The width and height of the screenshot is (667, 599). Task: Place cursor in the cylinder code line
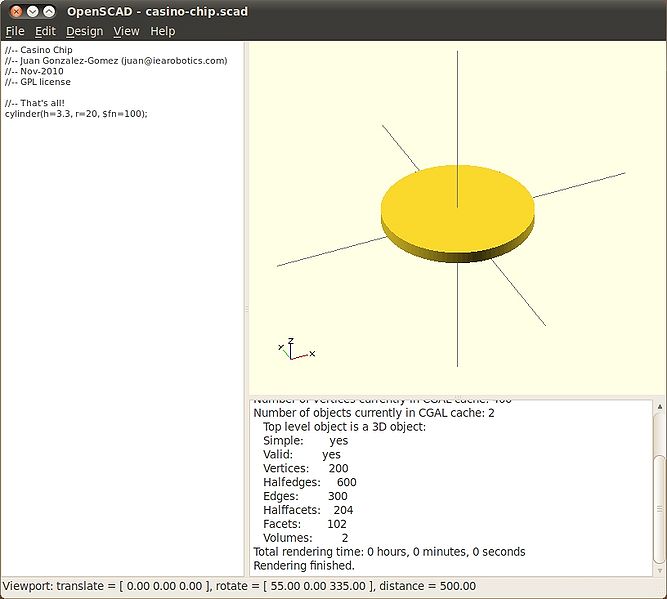[x=76, y=114]
